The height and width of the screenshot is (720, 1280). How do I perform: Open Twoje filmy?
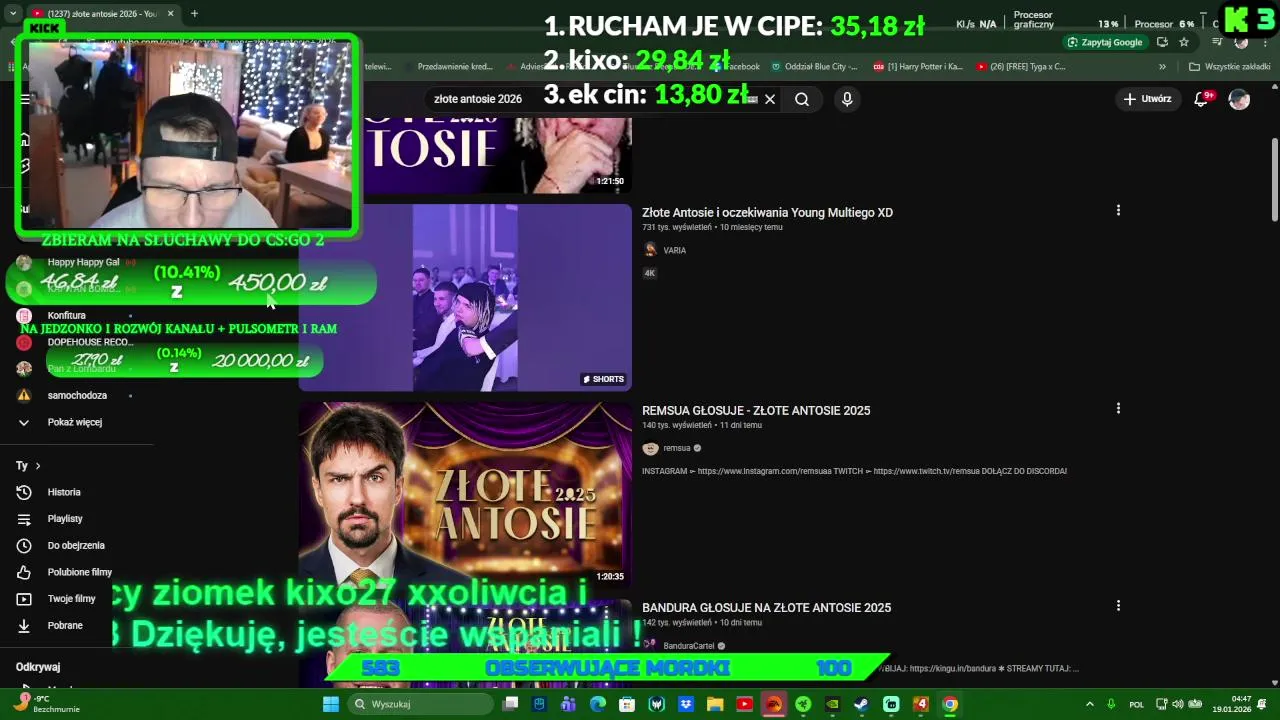pyautogui.click(x=72, y=599)
